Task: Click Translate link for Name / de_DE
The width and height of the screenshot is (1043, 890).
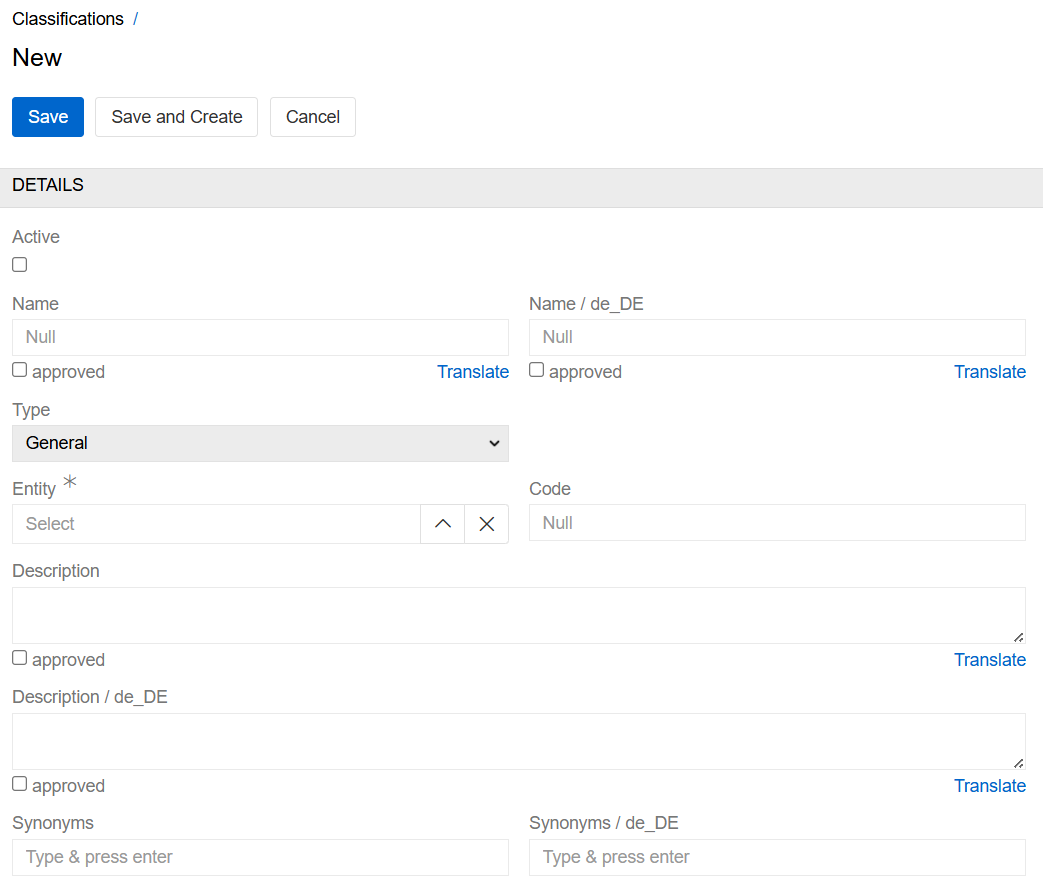Action: click(990, 372)
